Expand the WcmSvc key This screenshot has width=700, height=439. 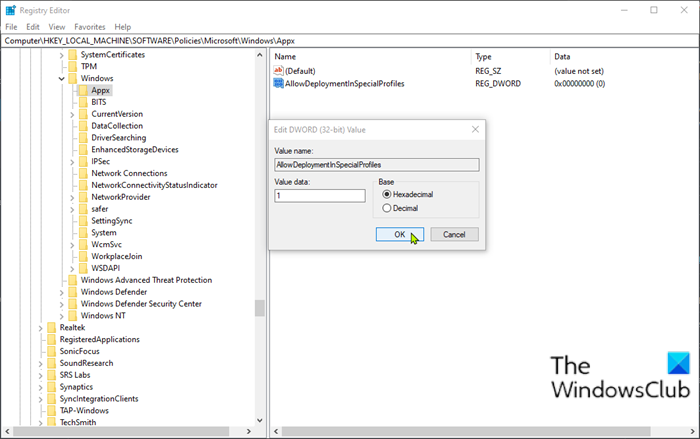coord(72,245)
